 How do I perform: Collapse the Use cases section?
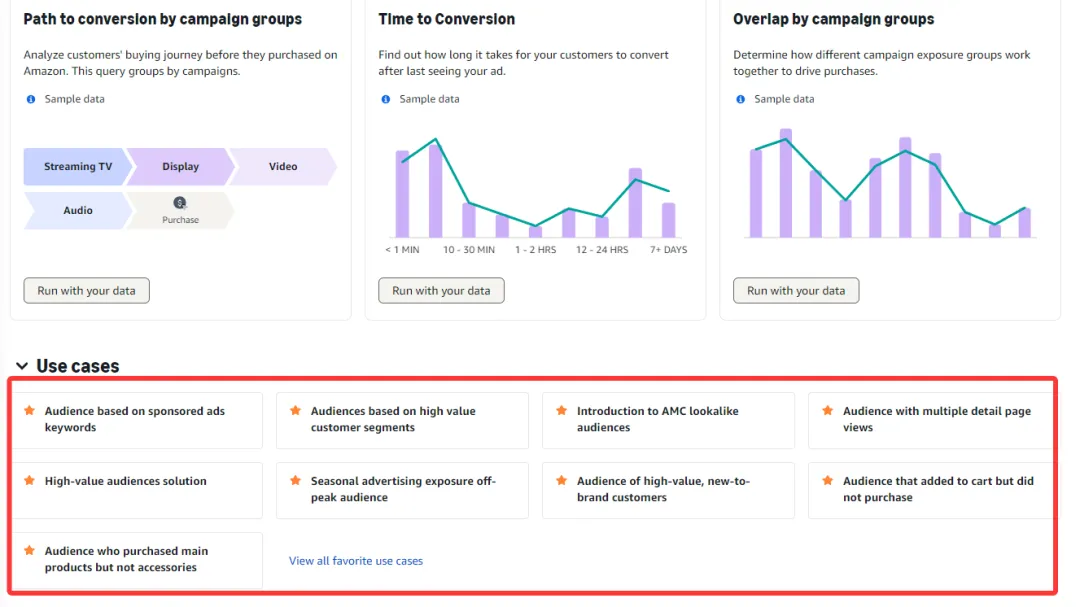[x=22, y=366]
